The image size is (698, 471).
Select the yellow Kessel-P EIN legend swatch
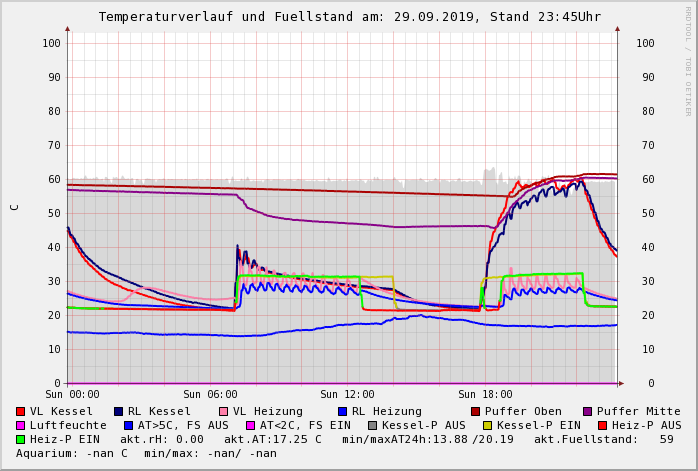(x=489, y=425)
